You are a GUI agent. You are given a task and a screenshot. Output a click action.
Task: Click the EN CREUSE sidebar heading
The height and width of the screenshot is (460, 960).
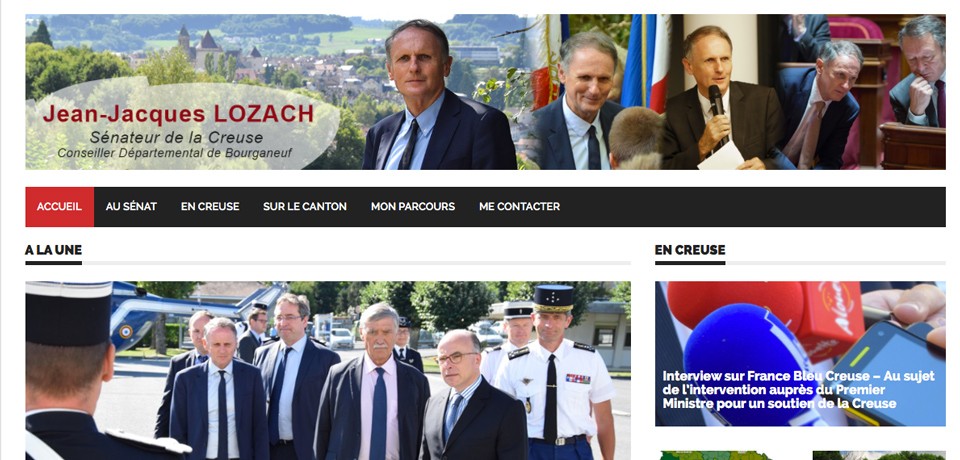(690, 250)
